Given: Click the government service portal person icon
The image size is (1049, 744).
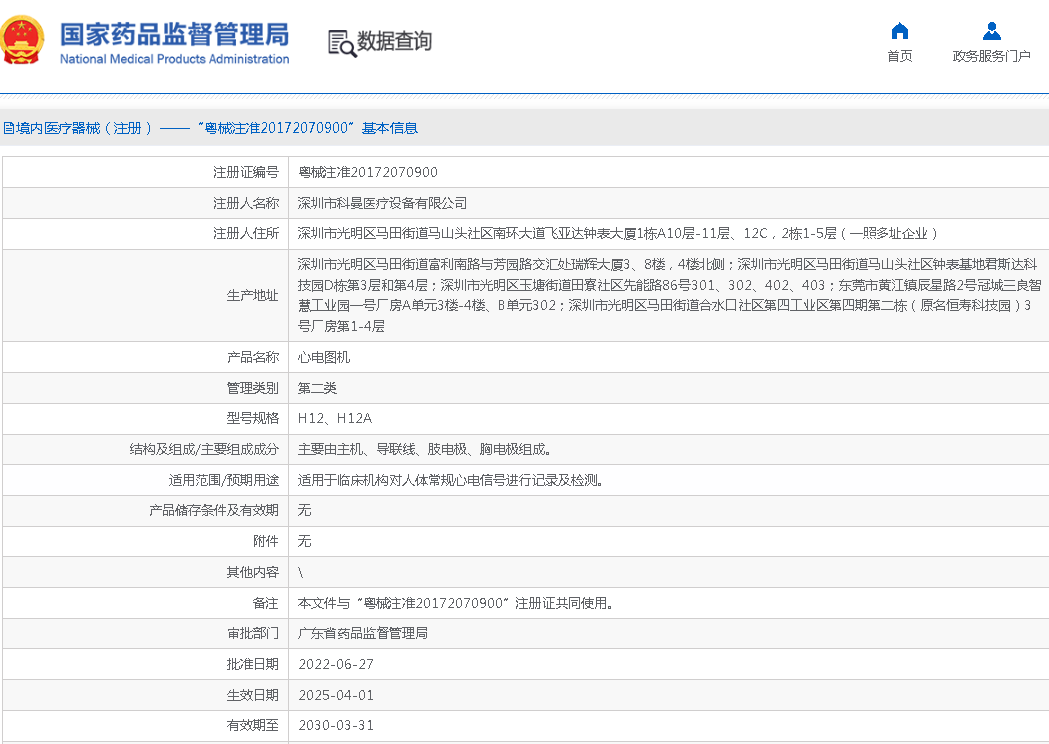Looking at the screenshot, I should point(991,31).
